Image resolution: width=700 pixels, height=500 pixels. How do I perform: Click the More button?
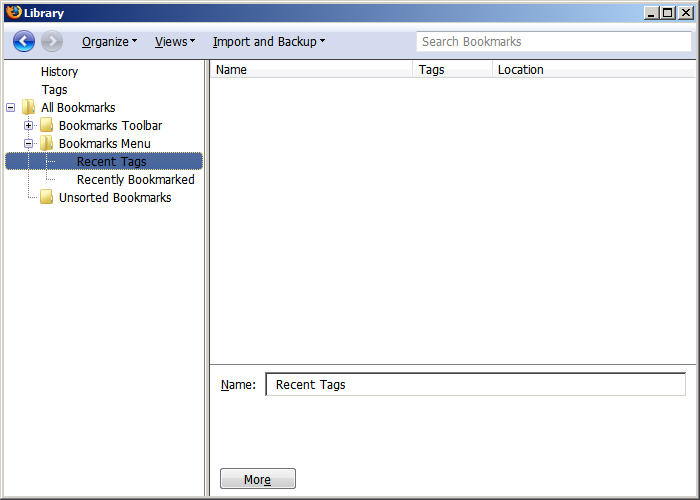[x=258, y=479]
